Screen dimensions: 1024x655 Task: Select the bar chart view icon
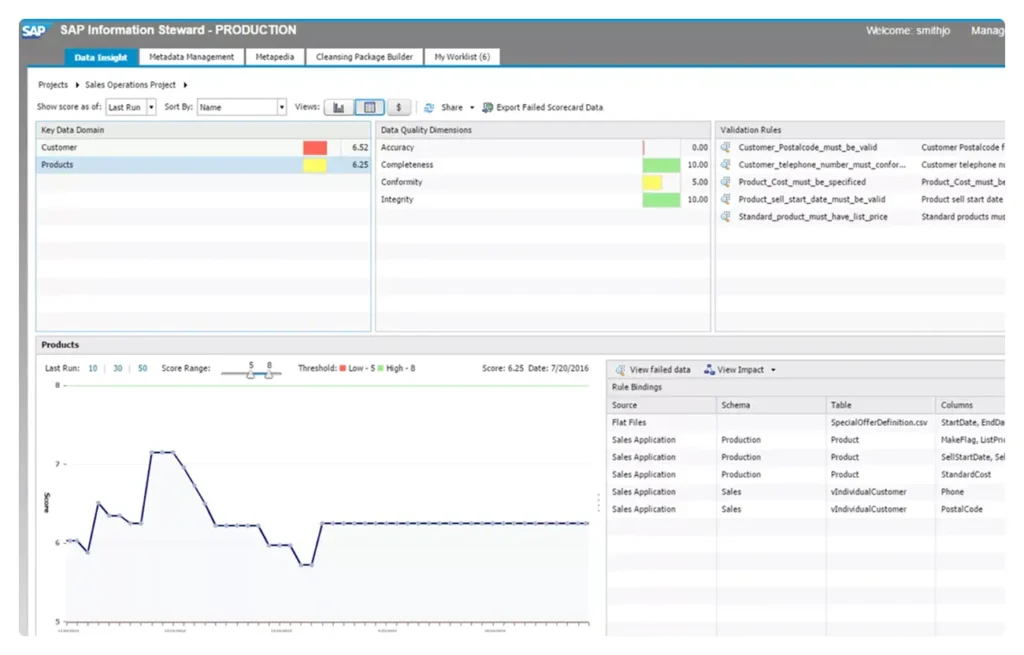338,107
